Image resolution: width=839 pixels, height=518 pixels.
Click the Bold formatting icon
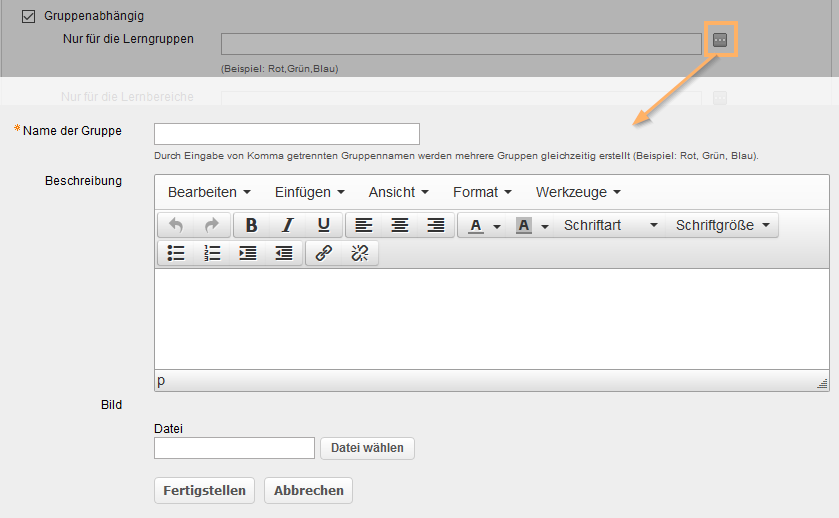coord(252,225)
